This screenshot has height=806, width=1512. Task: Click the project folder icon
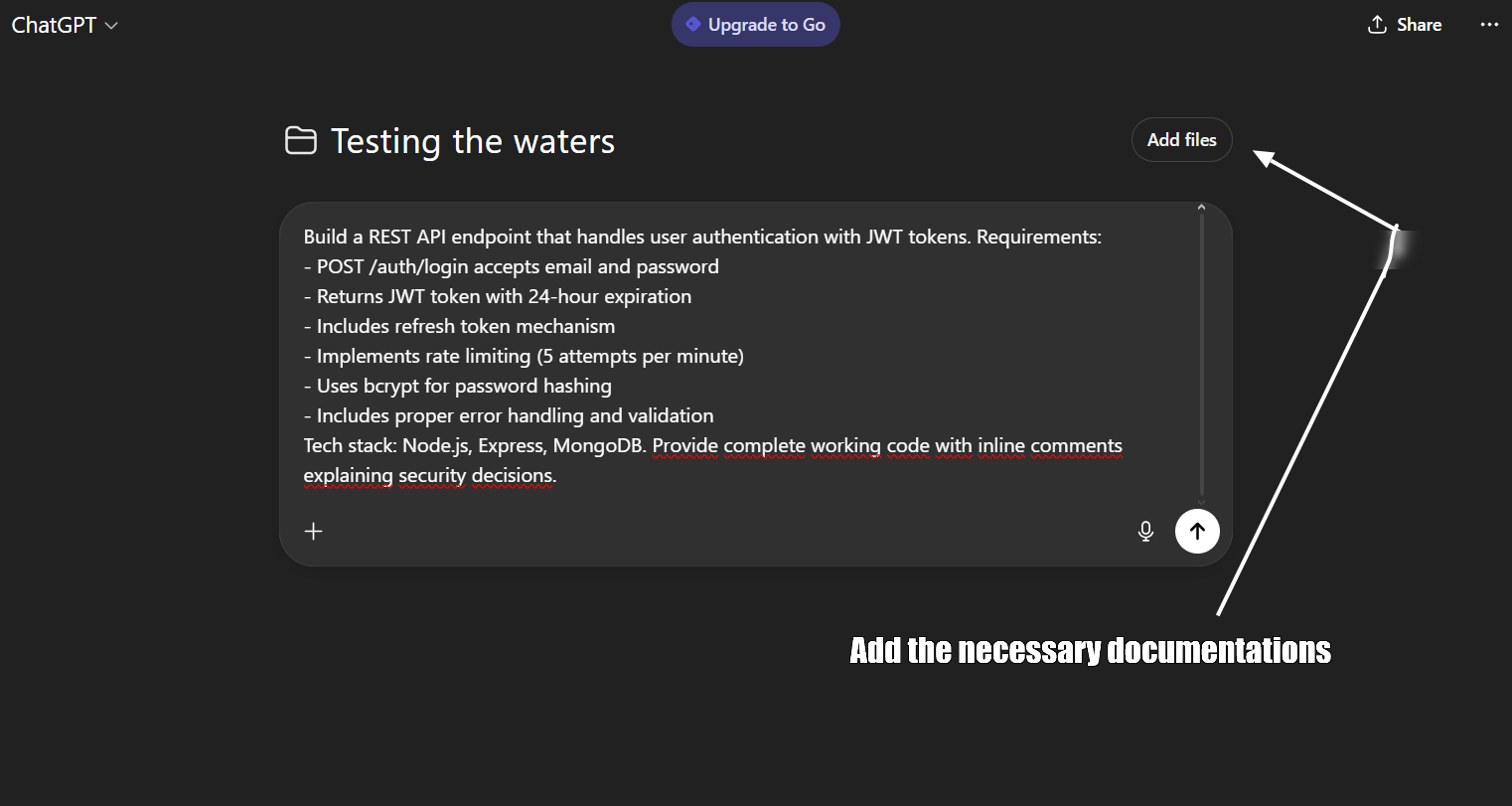tap(301, 141)
